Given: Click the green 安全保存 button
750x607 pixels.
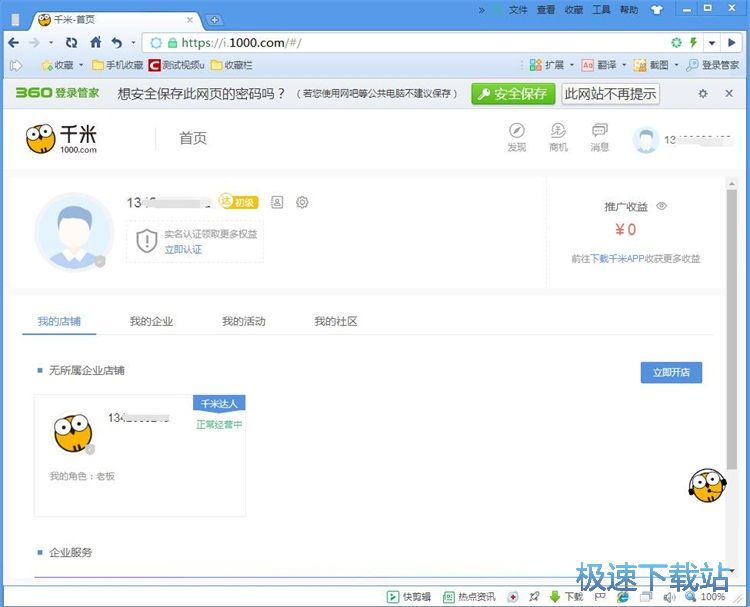Looking at the screenshot, I should pyautogui.click(x=512, y=93).
